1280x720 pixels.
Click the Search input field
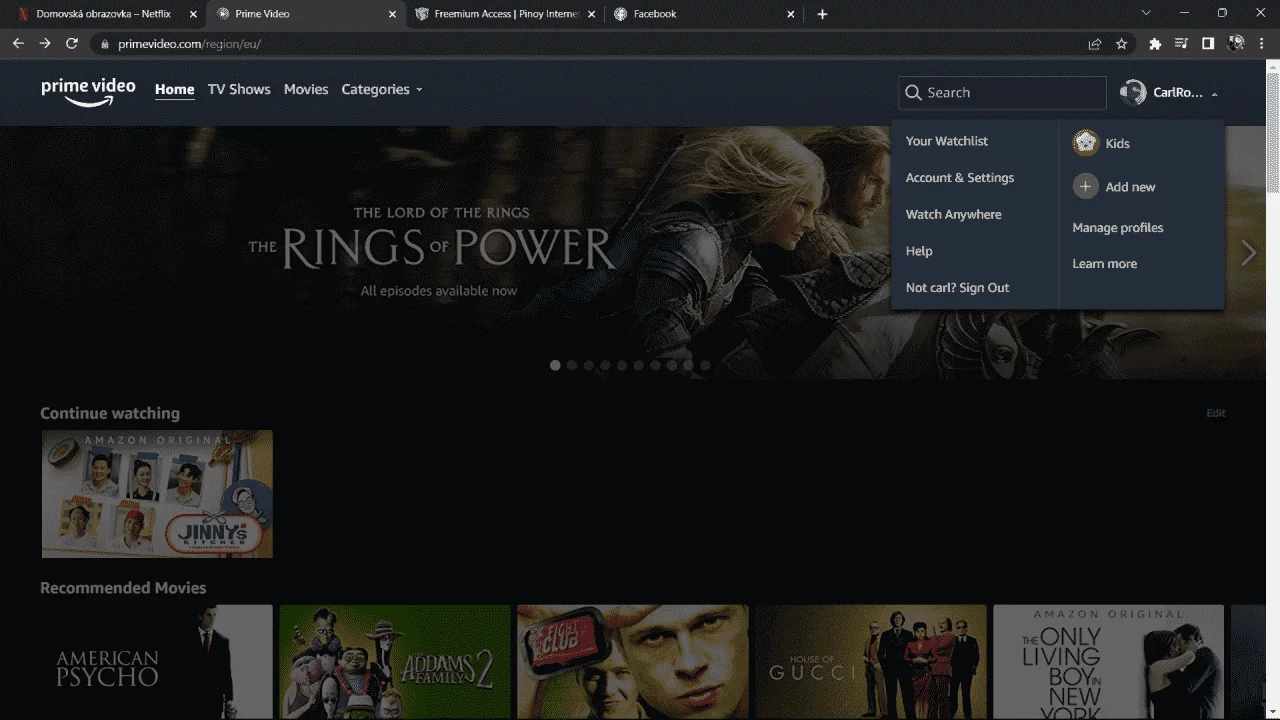[1002, 92]
